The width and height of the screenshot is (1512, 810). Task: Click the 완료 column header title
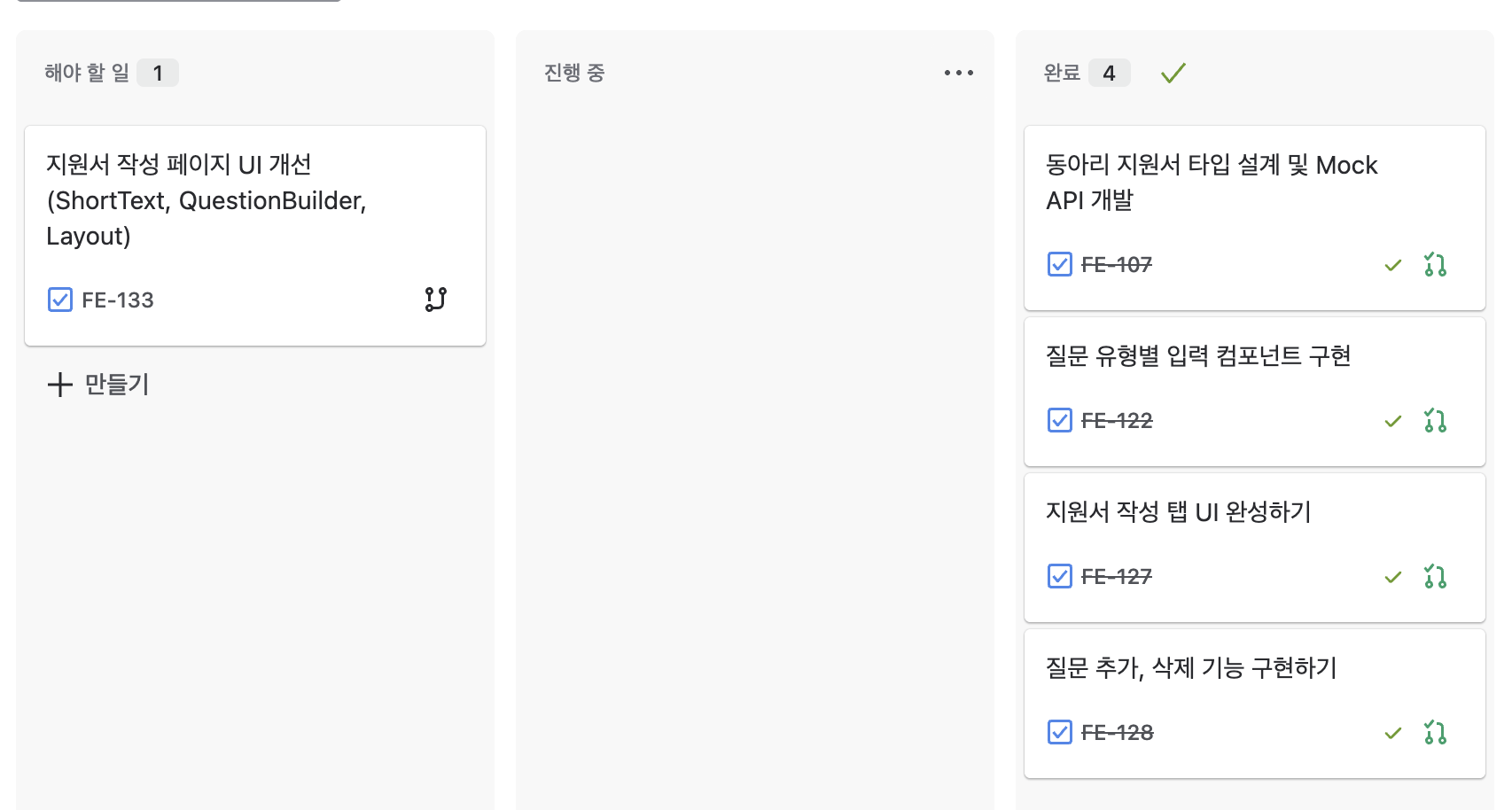coord(1062,73)
